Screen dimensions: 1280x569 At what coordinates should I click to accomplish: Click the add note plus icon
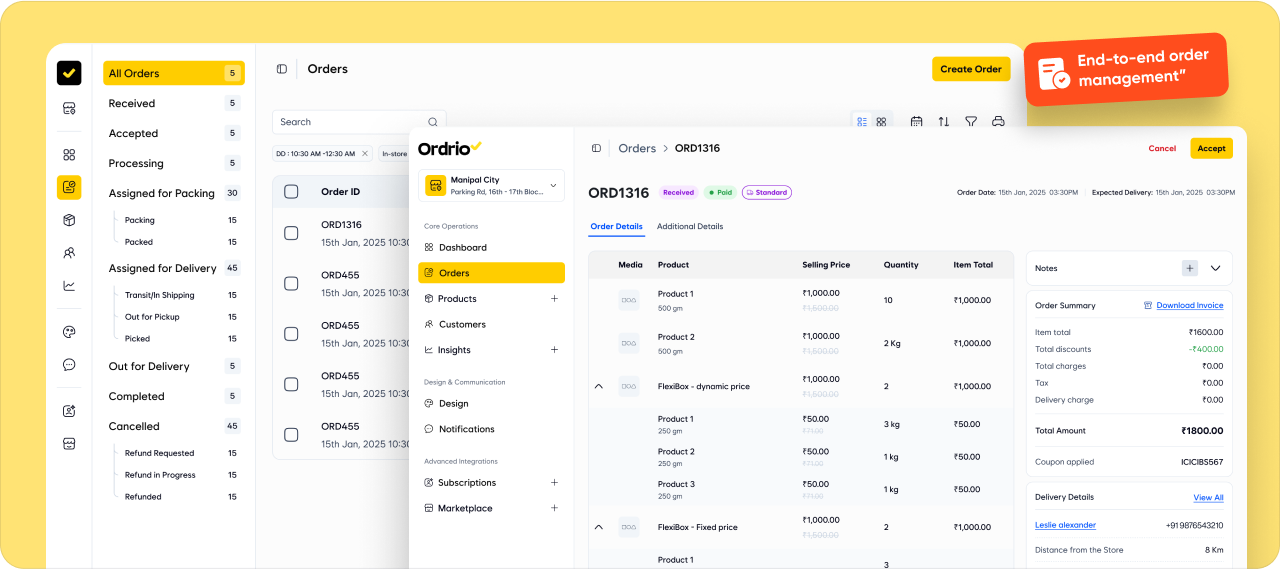point(1189,268)
